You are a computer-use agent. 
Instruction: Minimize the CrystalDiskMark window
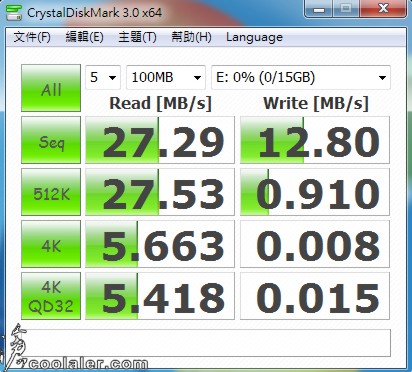click(318, 9)
